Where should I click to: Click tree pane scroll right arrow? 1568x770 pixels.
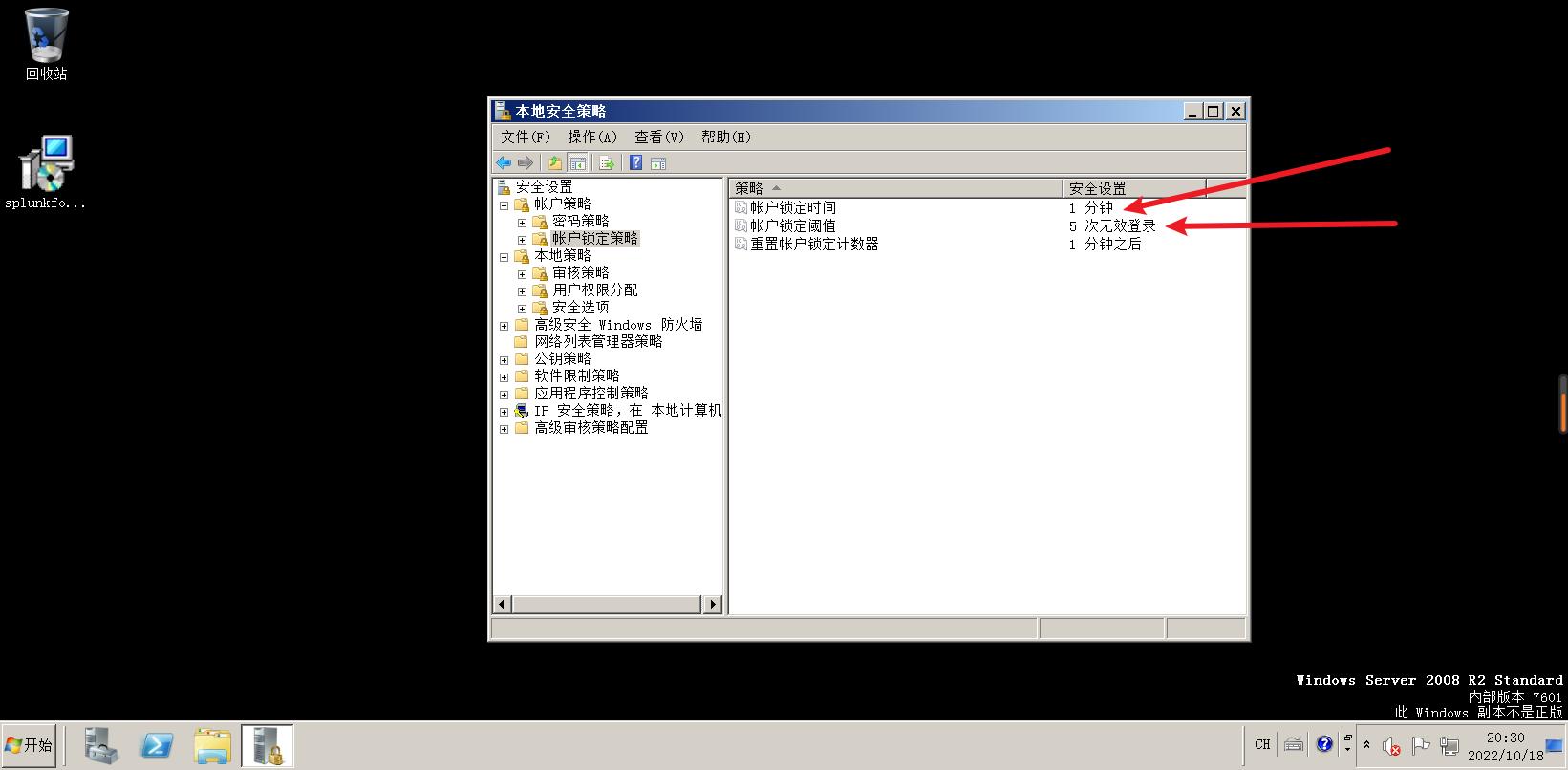[712, 604]
